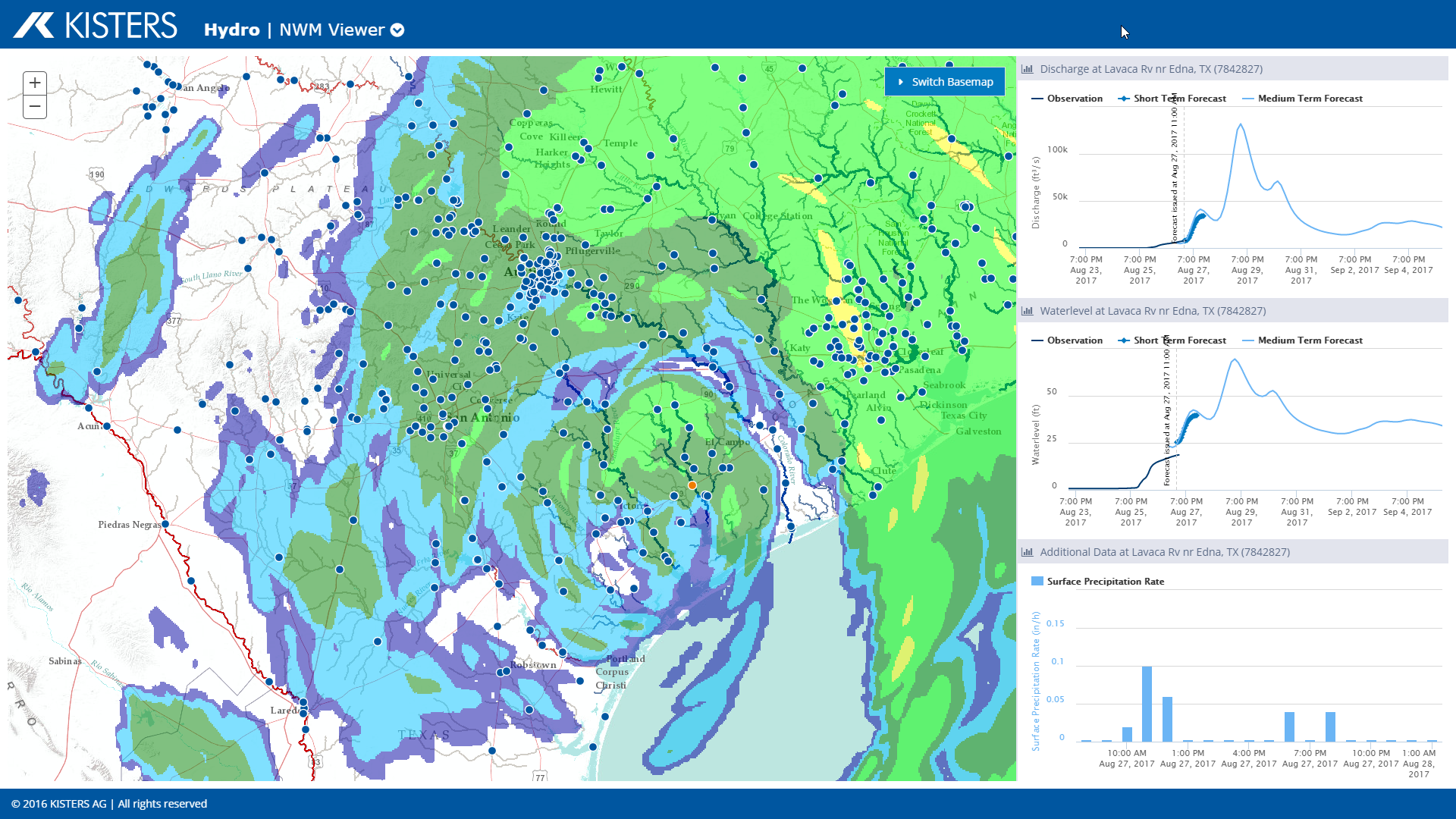Toggle the Observation series in the Discharge chart
The width and height of the screenshot is (1456, 819).
tap(1068, 98)
